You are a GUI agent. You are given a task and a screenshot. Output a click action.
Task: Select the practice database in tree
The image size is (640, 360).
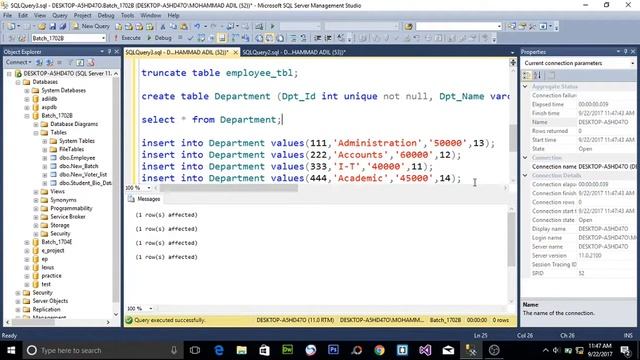[x=51, y=276]
